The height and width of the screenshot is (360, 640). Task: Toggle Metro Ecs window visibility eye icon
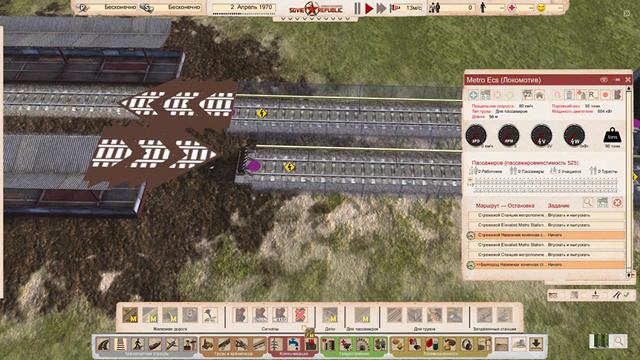tap(604, 80)
